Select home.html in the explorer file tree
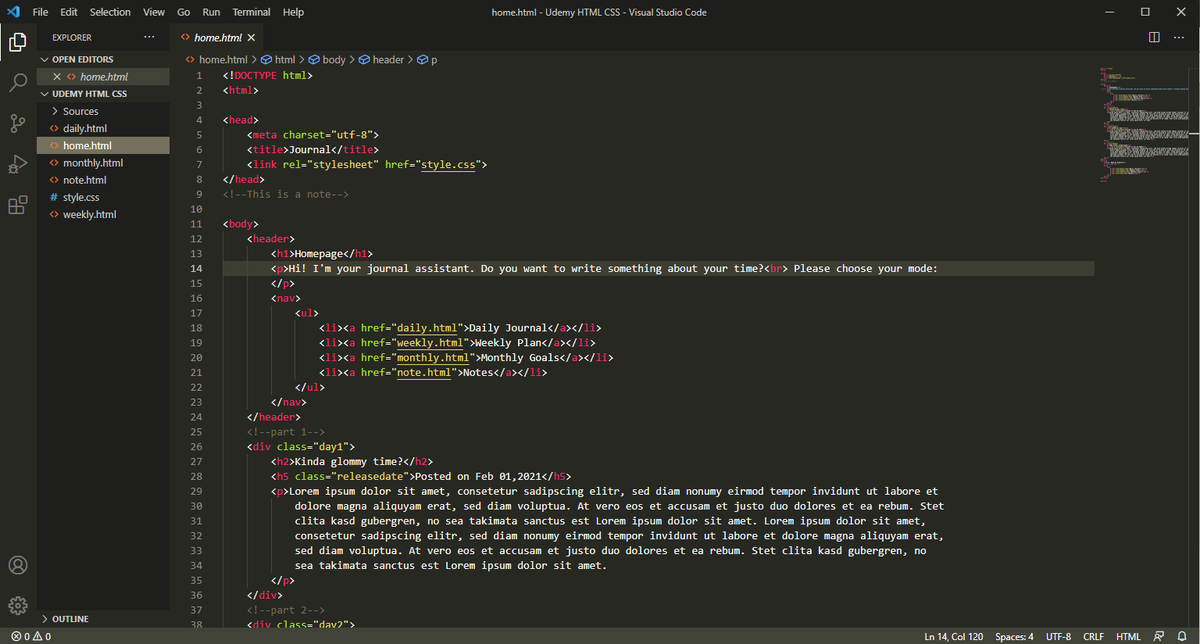Viewport: 1200px width, 644px height. click(x=104, y=146)
